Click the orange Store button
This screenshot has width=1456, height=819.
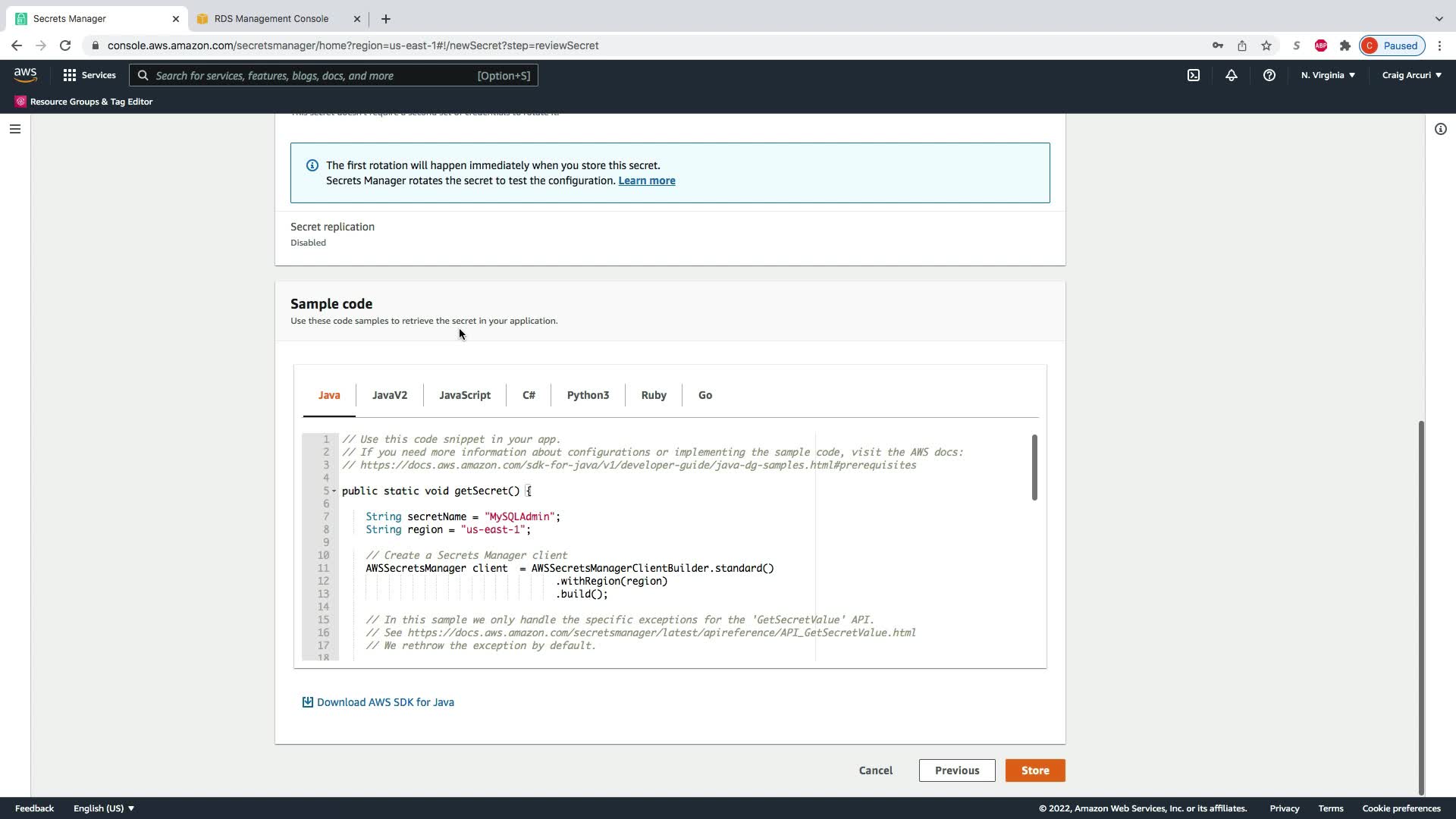[1034, 770]
